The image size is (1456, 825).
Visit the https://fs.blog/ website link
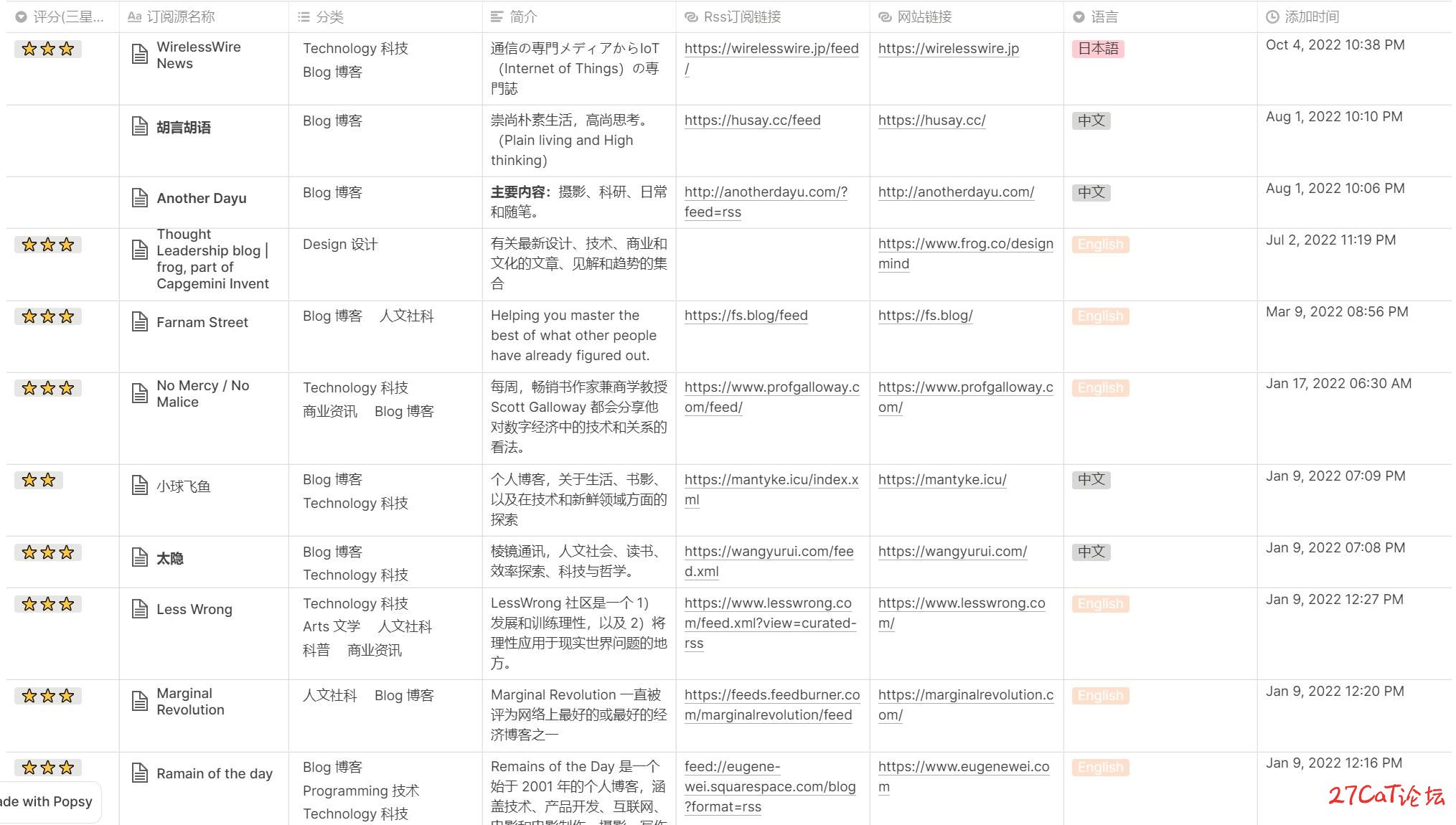[x=925, y=315]
